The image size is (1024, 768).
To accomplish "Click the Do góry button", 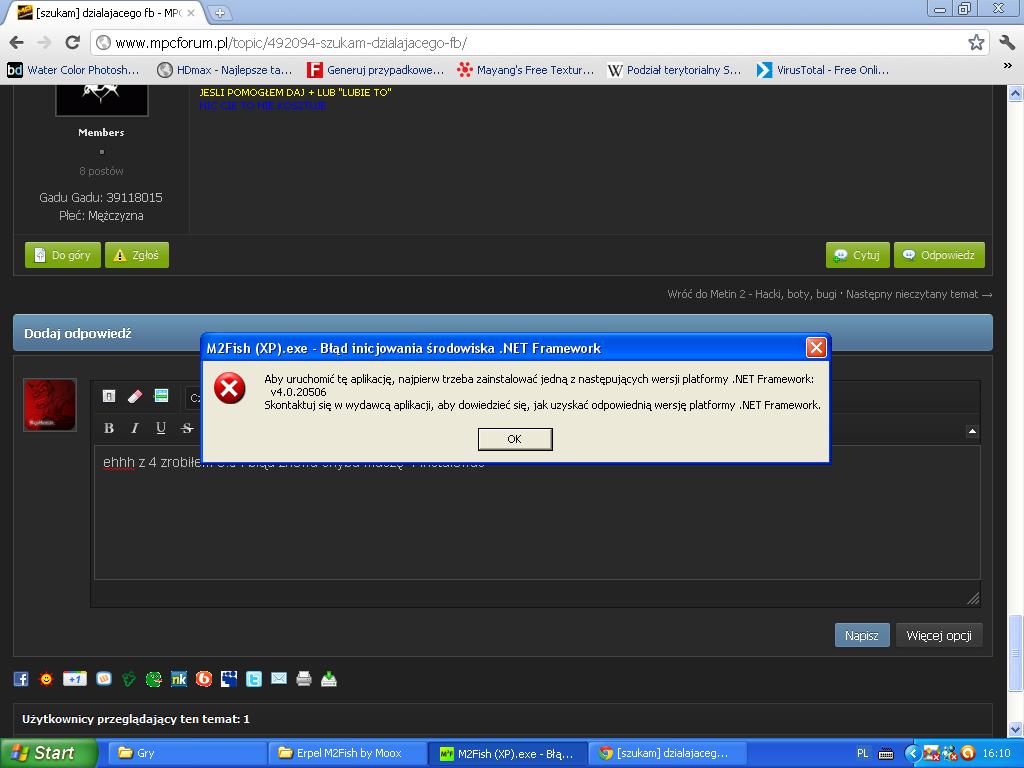I will pyautogui.click(x=63, y=255).
